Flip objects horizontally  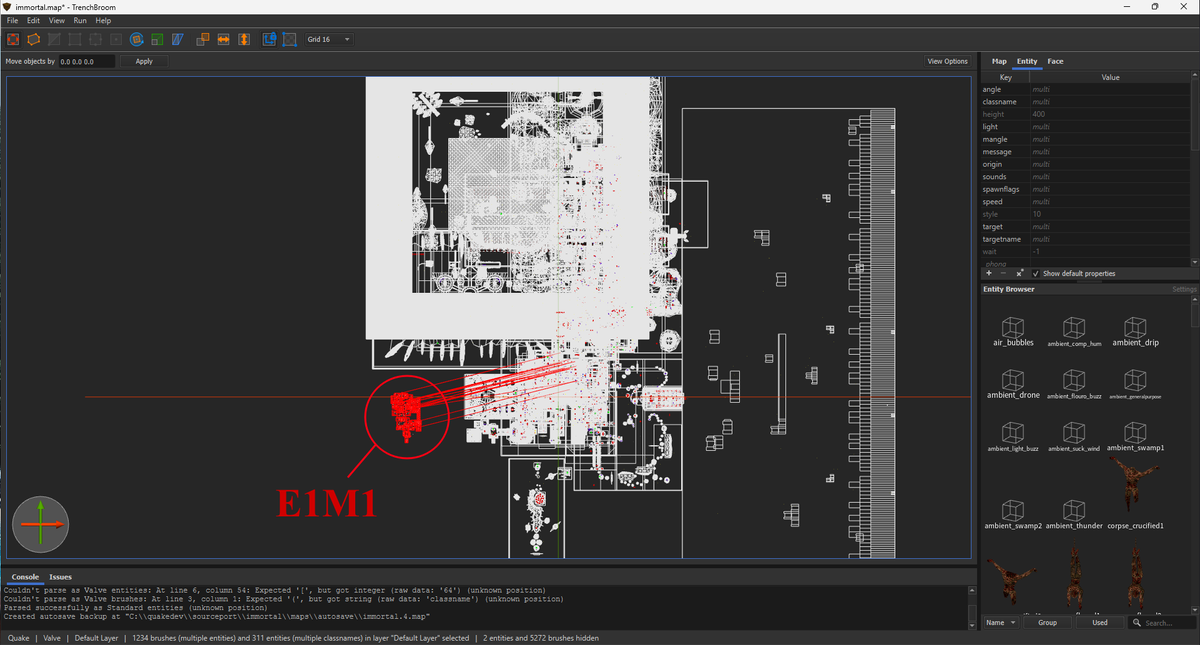click(223, 39)
